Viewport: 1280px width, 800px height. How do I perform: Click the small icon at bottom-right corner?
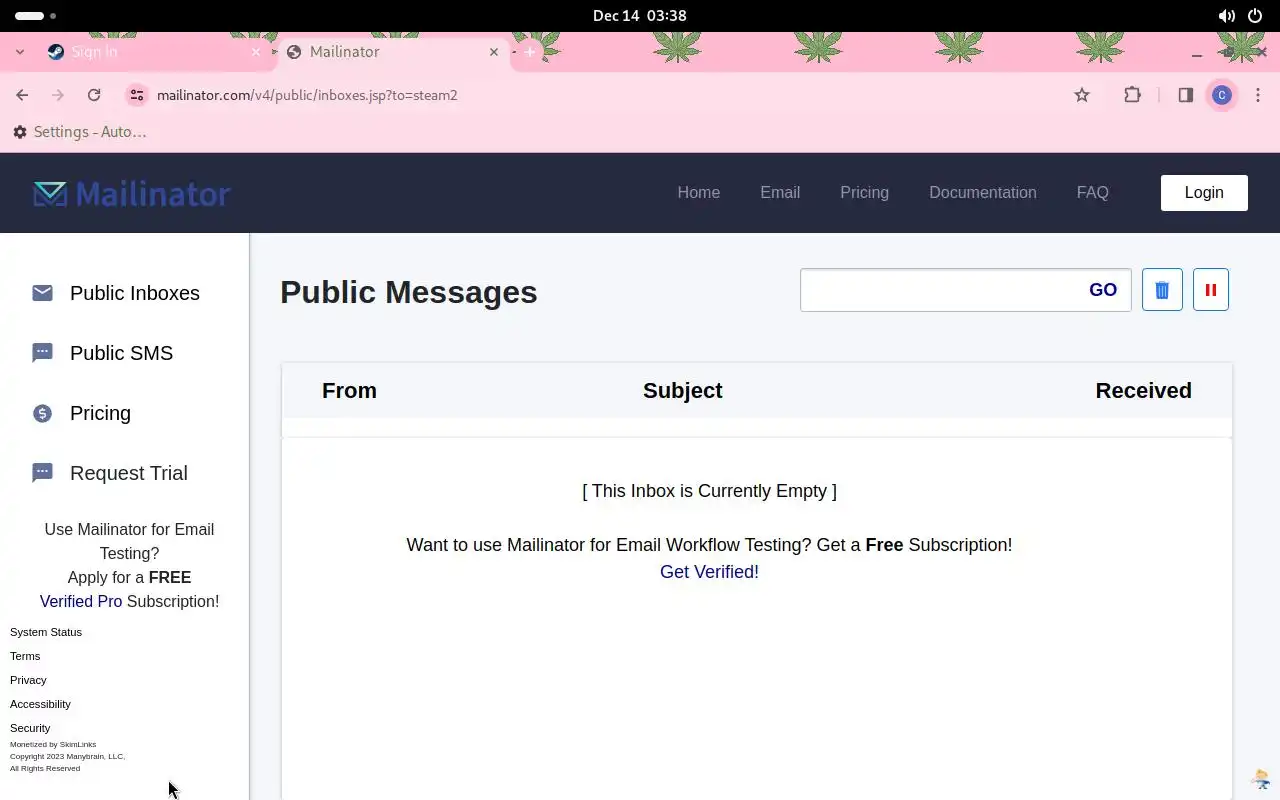[1261, 779]
